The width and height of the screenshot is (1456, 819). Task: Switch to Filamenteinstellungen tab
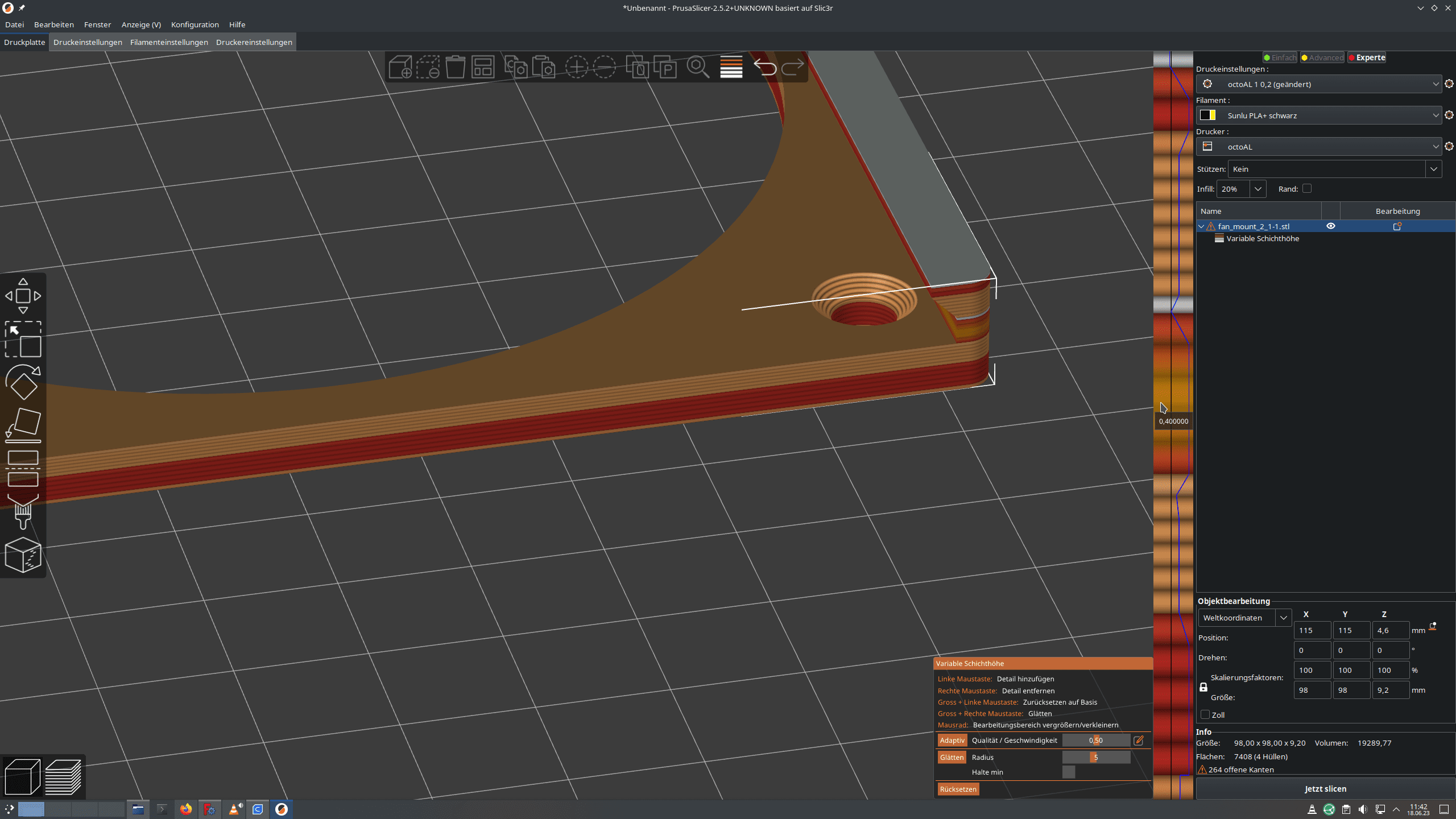point(169,42)
